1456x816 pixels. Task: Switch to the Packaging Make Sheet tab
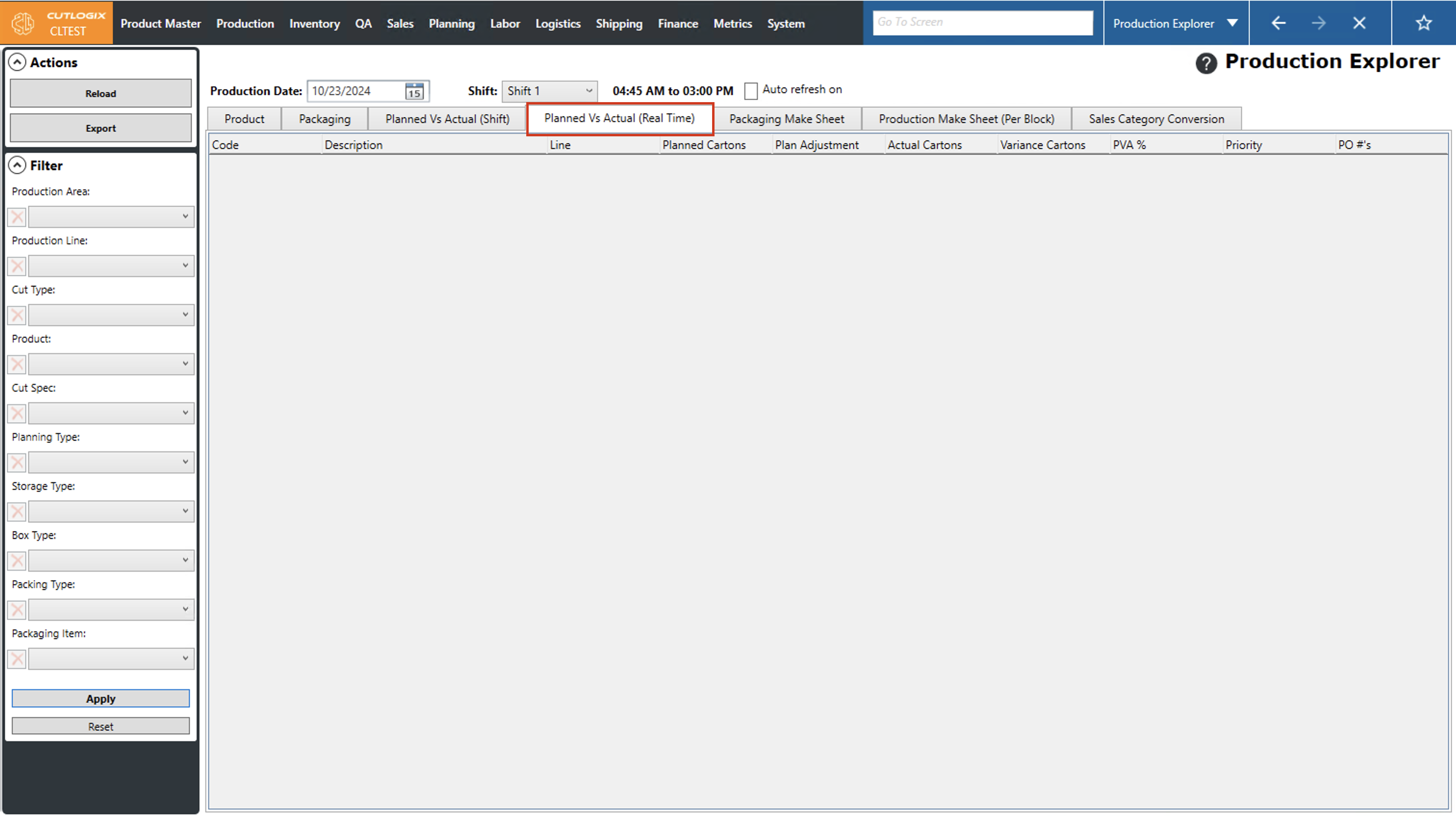coord(786,119)
